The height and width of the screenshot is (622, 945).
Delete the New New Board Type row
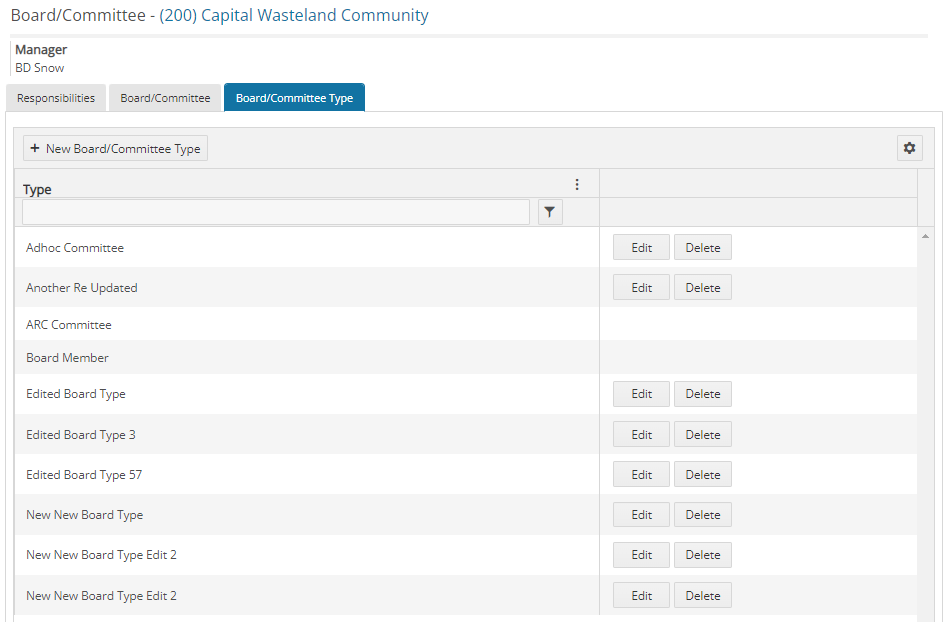[703, 515]
